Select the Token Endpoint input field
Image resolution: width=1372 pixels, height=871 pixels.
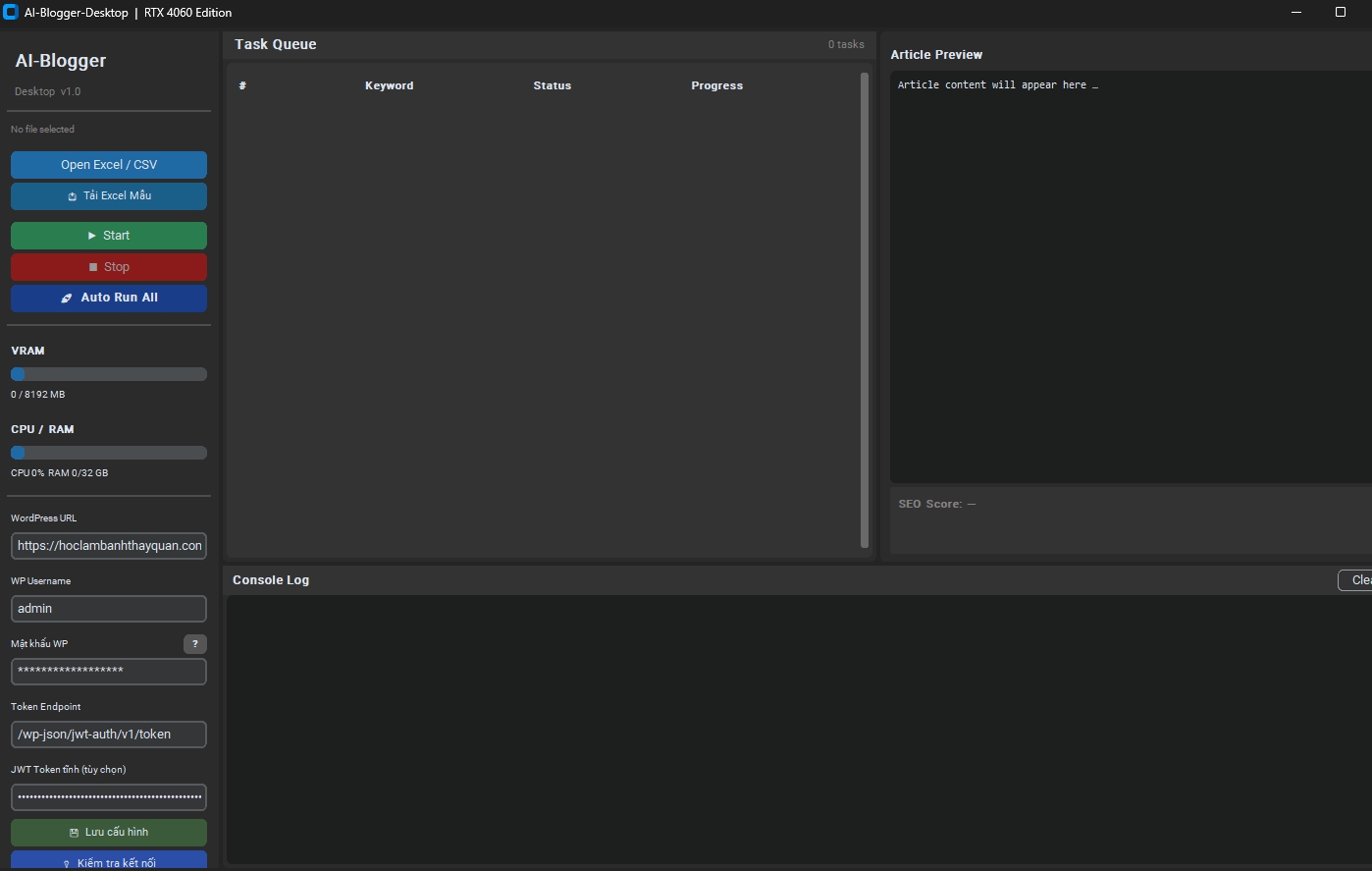[x=109, y=735]
